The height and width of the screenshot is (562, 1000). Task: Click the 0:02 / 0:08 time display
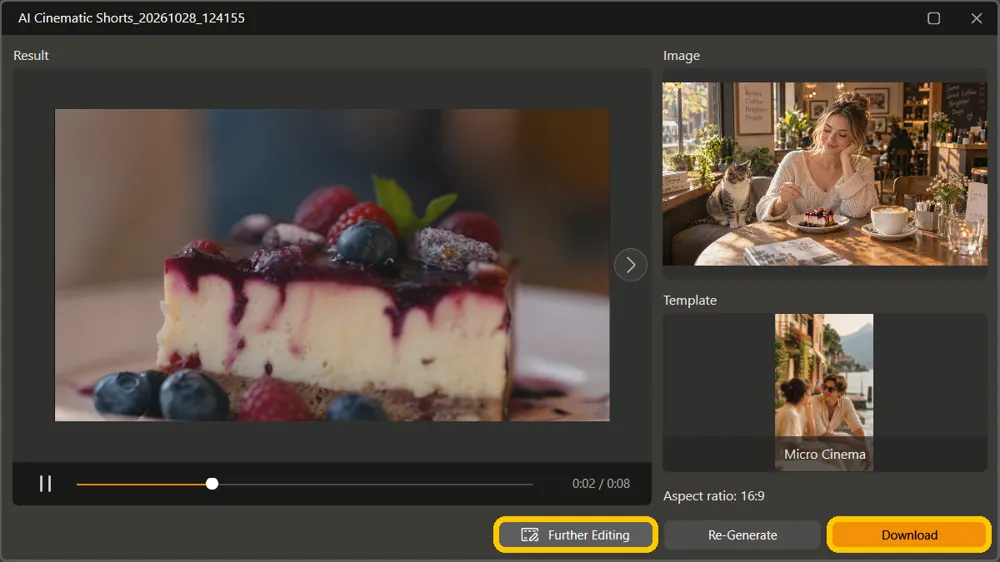point(601,484)
